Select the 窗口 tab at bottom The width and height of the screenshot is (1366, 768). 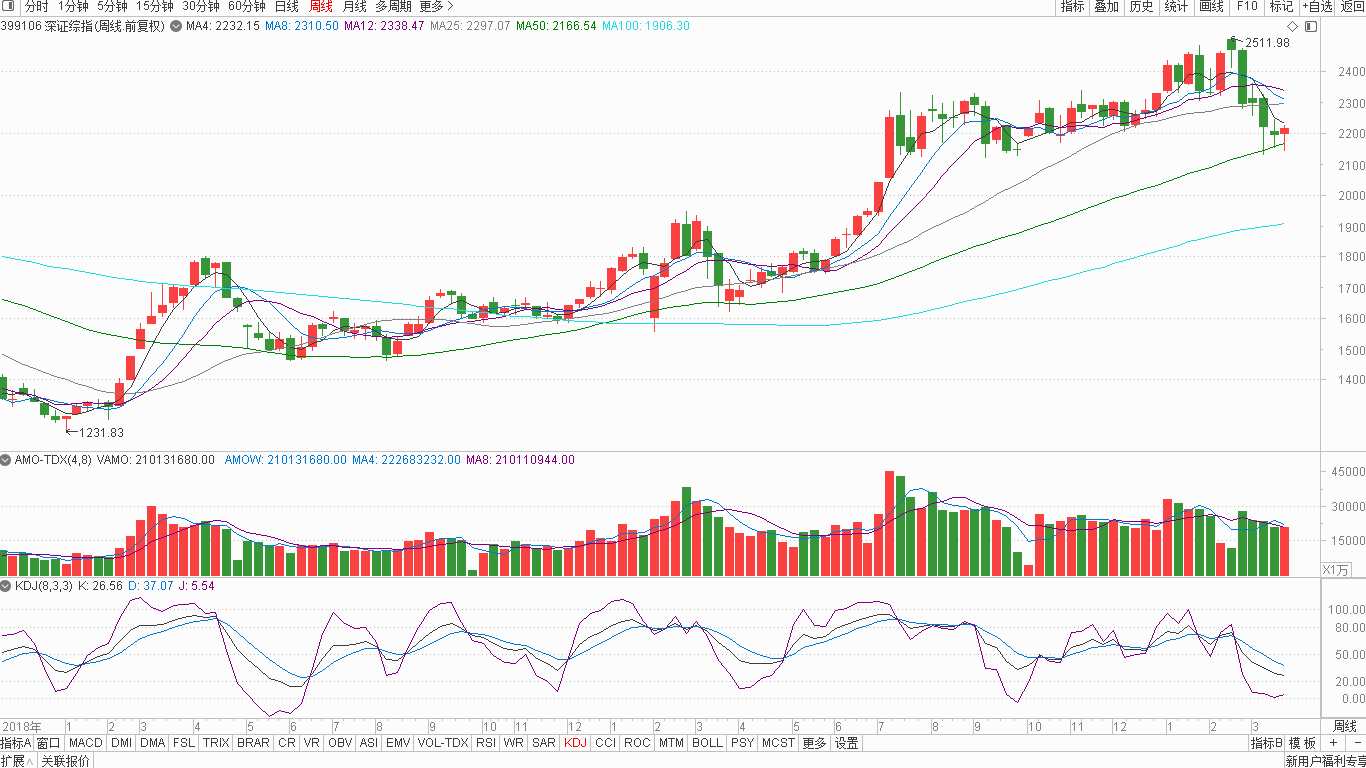49,743
